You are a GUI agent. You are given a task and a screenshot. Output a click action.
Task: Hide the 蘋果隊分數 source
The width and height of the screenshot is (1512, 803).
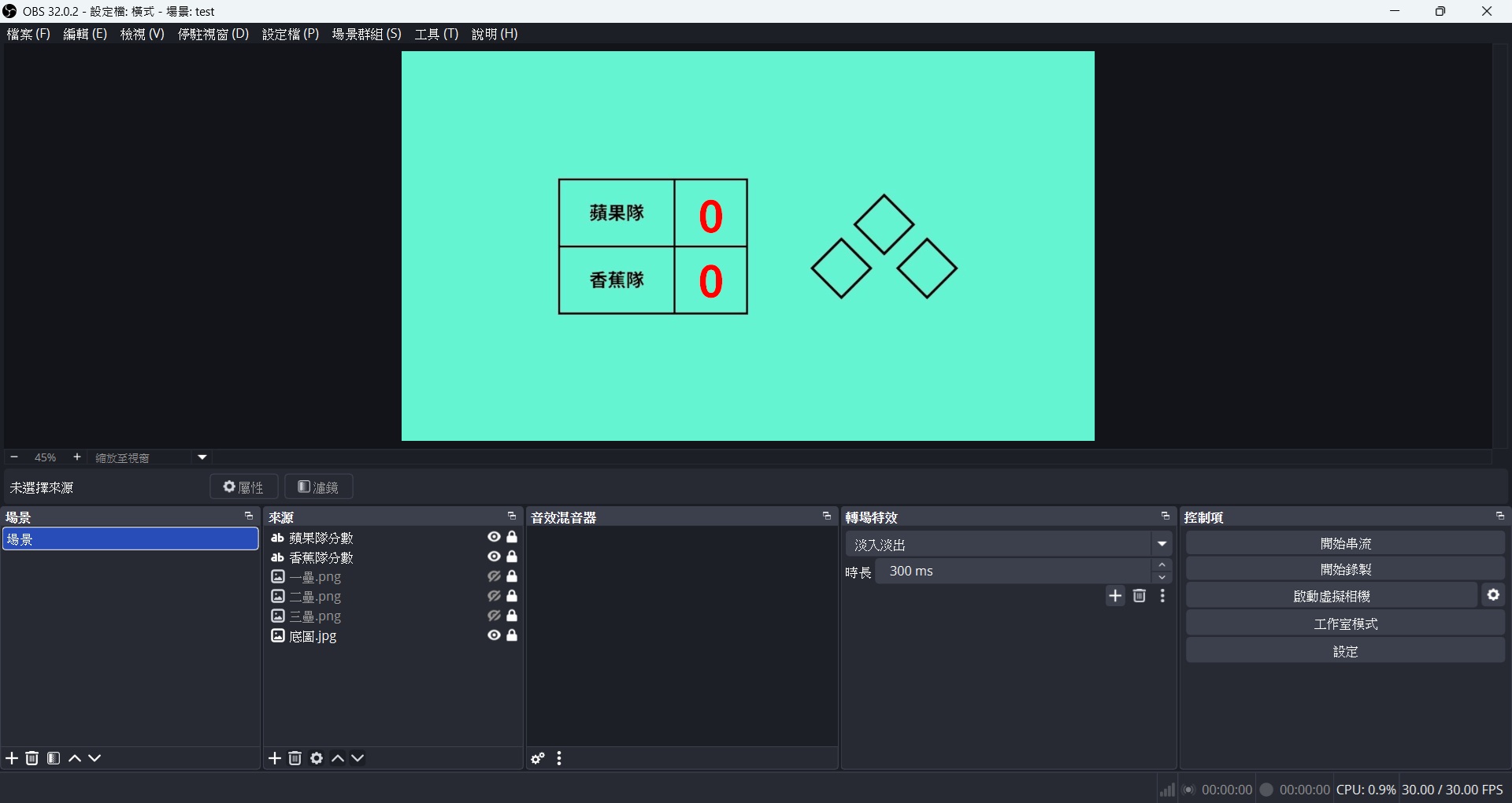tap(494, 537)
